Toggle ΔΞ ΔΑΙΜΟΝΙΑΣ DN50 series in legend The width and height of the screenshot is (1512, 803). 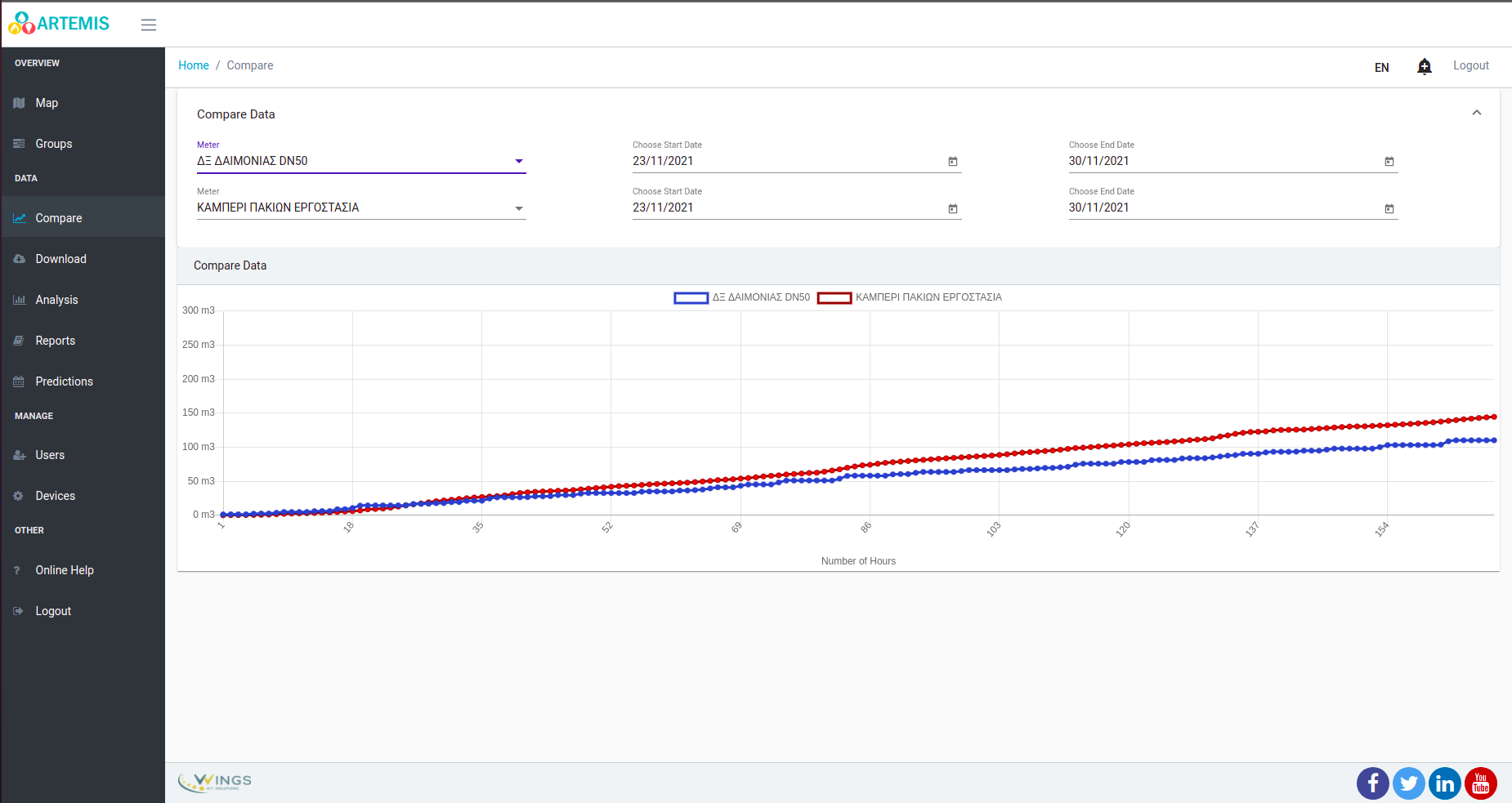pos(741,297)
